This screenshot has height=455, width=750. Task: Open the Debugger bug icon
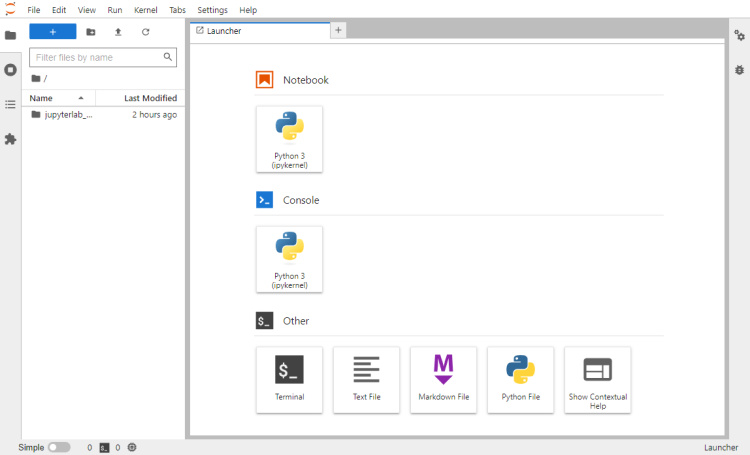click(739, 70)
